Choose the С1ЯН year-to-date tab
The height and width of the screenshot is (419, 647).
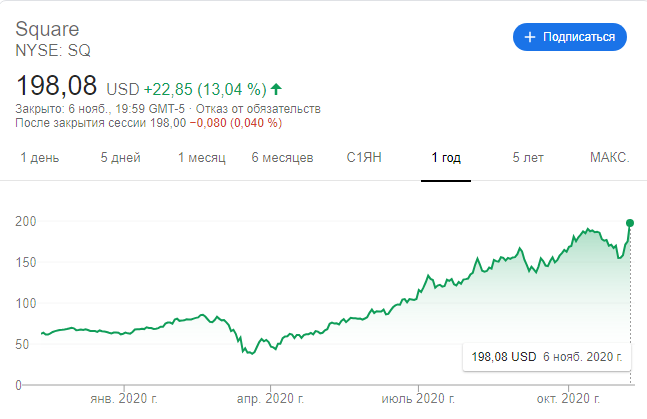tap(364, 158)
